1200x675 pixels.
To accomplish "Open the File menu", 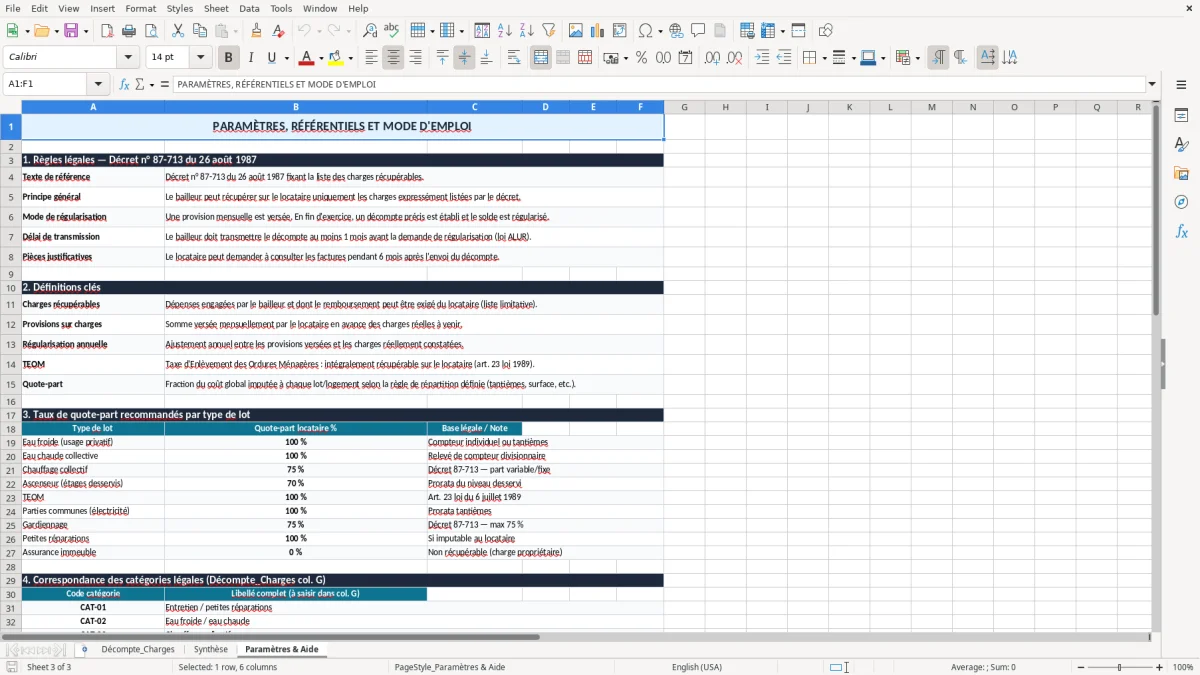I will [x=12, y=8].
